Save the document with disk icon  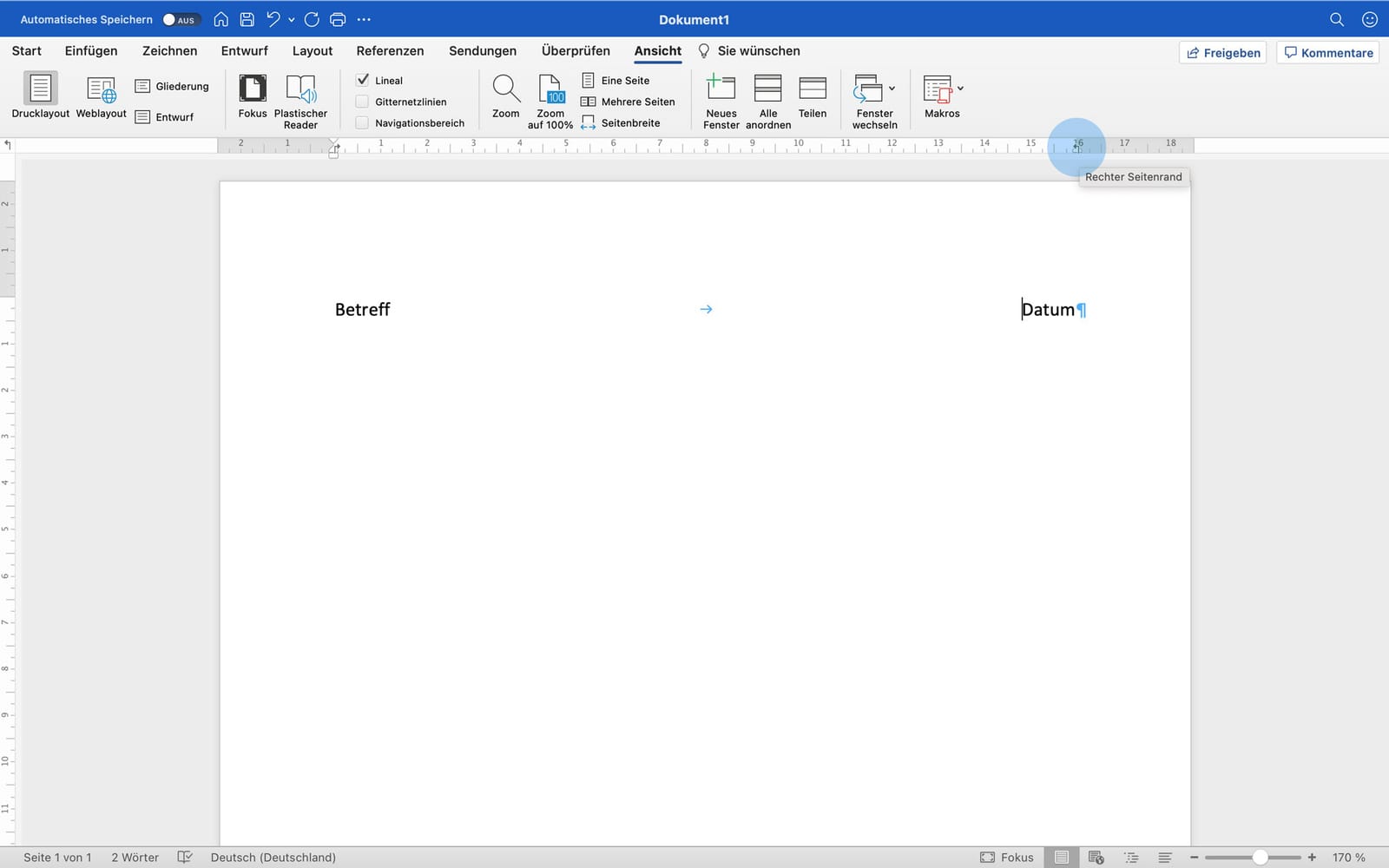[247, 19]
